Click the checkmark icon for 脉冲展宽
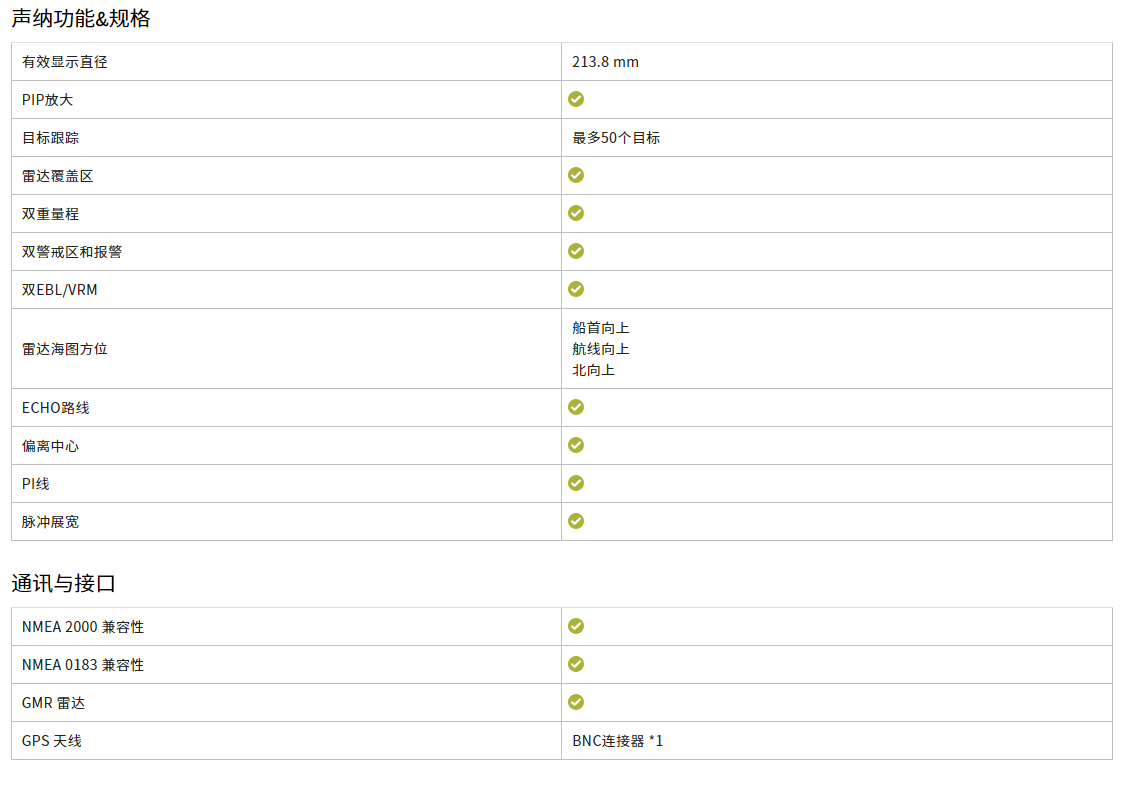 (x=576, y=522)
